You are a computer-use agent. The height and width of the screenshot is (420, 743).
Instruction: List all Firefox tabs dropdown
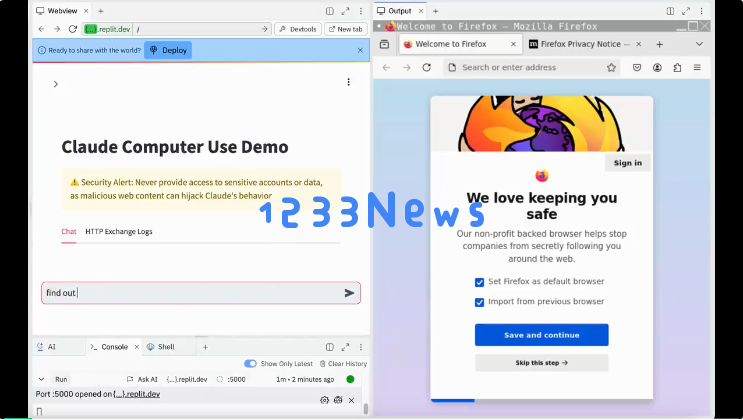(699, 44)
